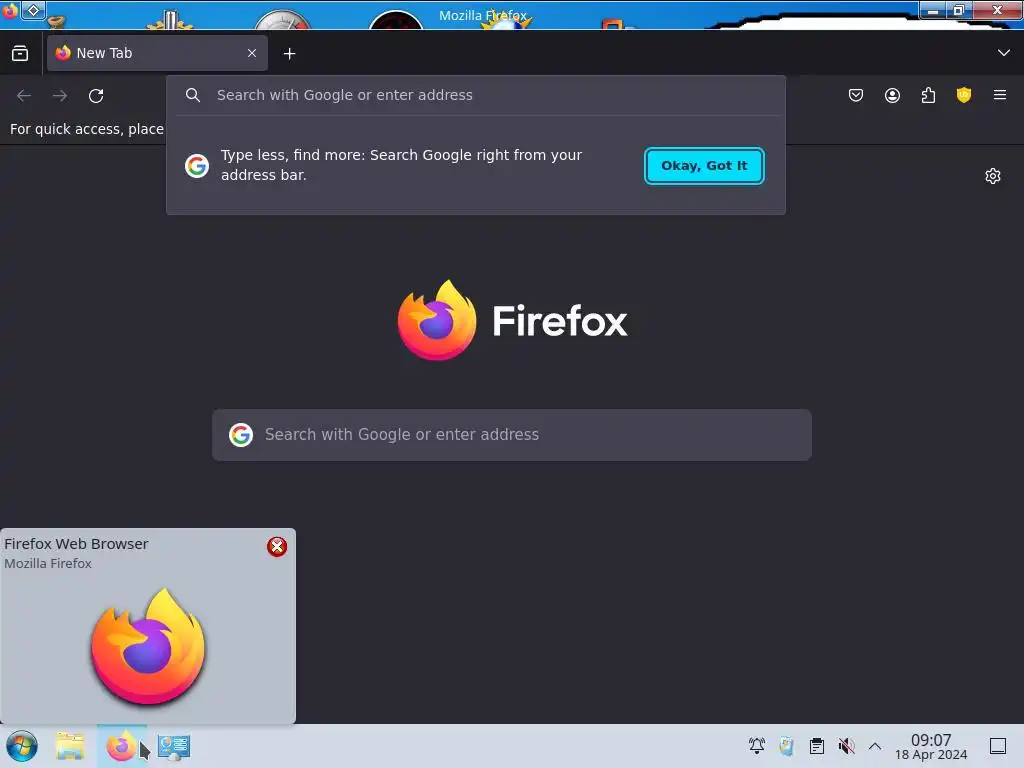Go forward one page

click(x=60, y=95)
